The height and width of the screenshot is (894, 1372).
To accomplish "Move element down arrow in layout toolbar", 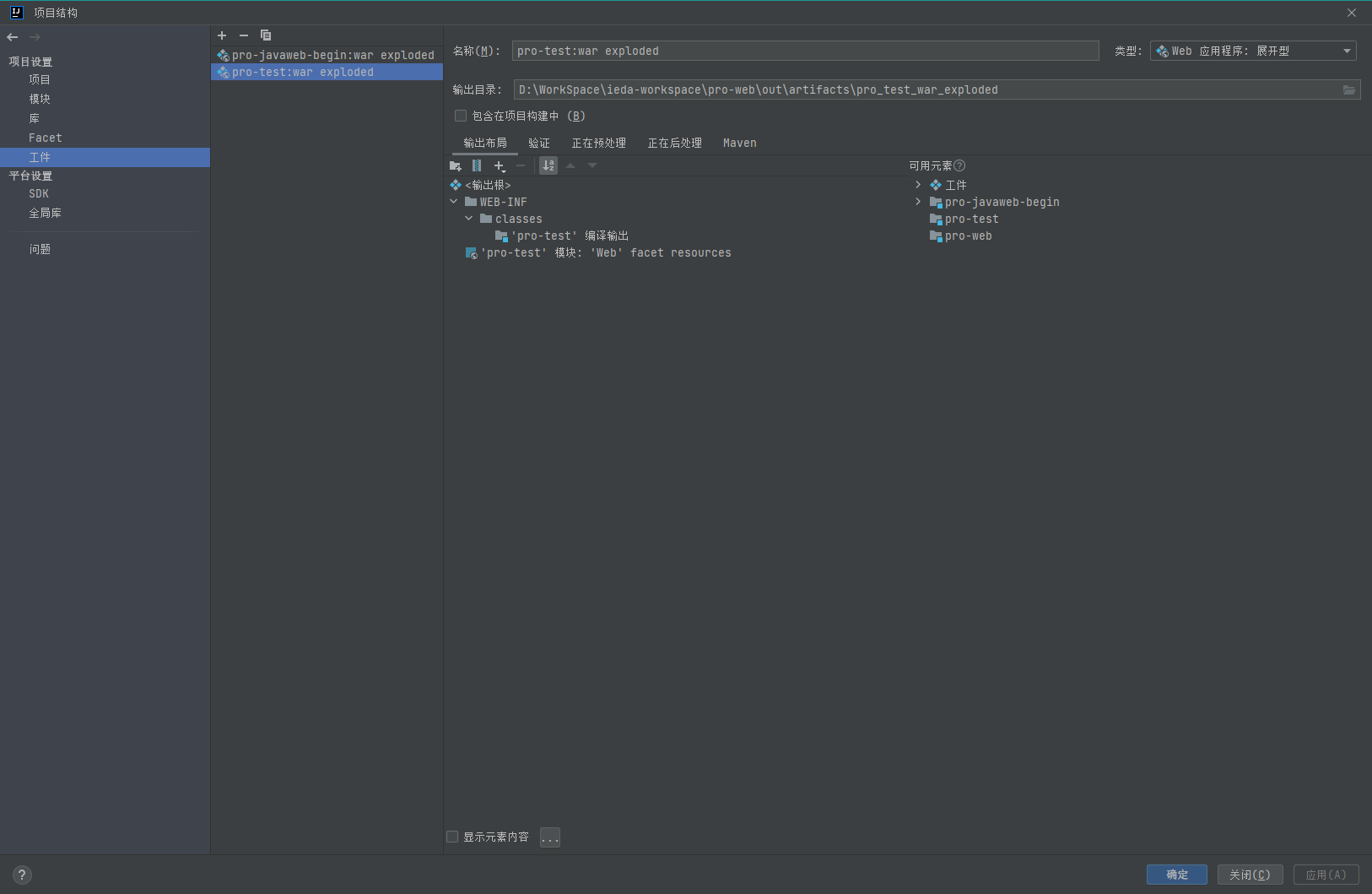I will pos(592,165).
